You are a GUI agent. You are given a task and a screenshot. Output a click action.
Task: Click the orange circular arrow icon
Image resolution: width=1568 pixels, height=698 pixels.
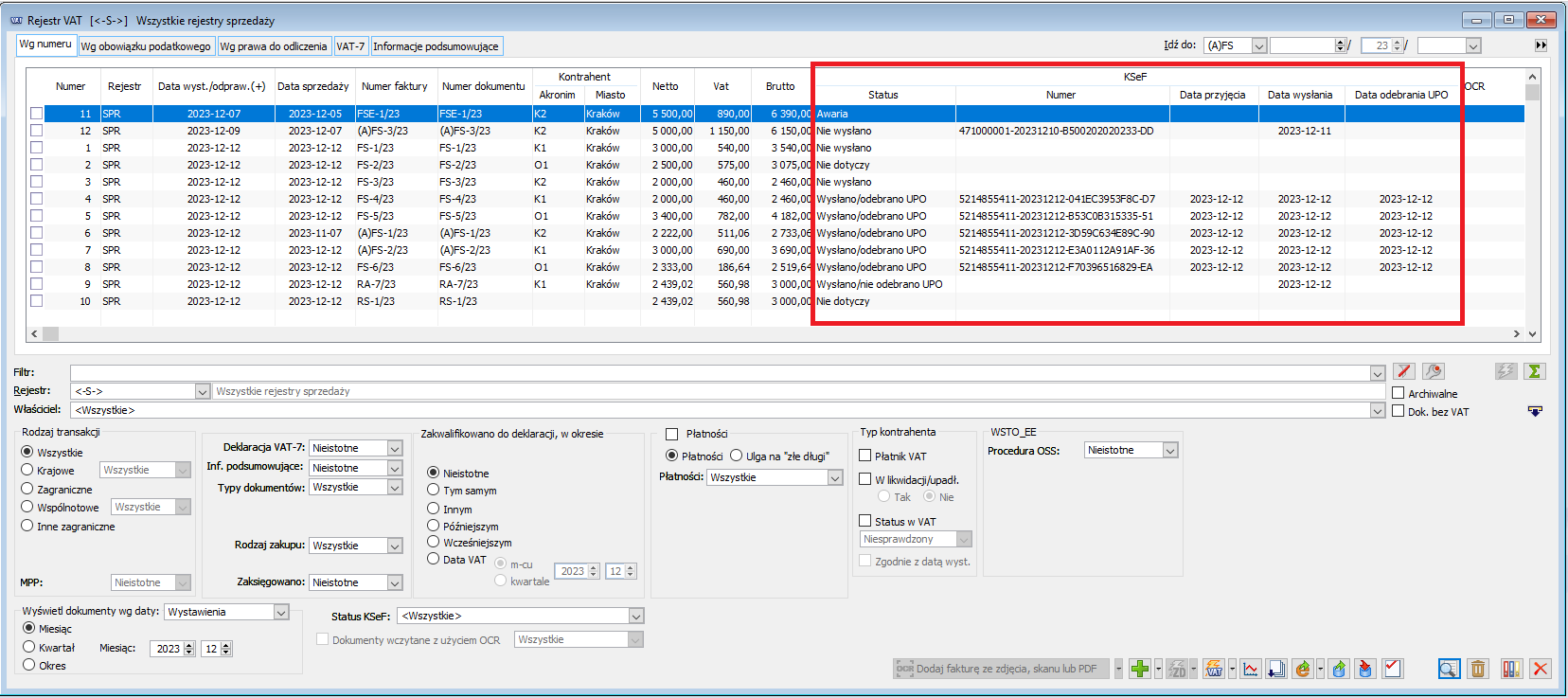(x=1303, y=669)
